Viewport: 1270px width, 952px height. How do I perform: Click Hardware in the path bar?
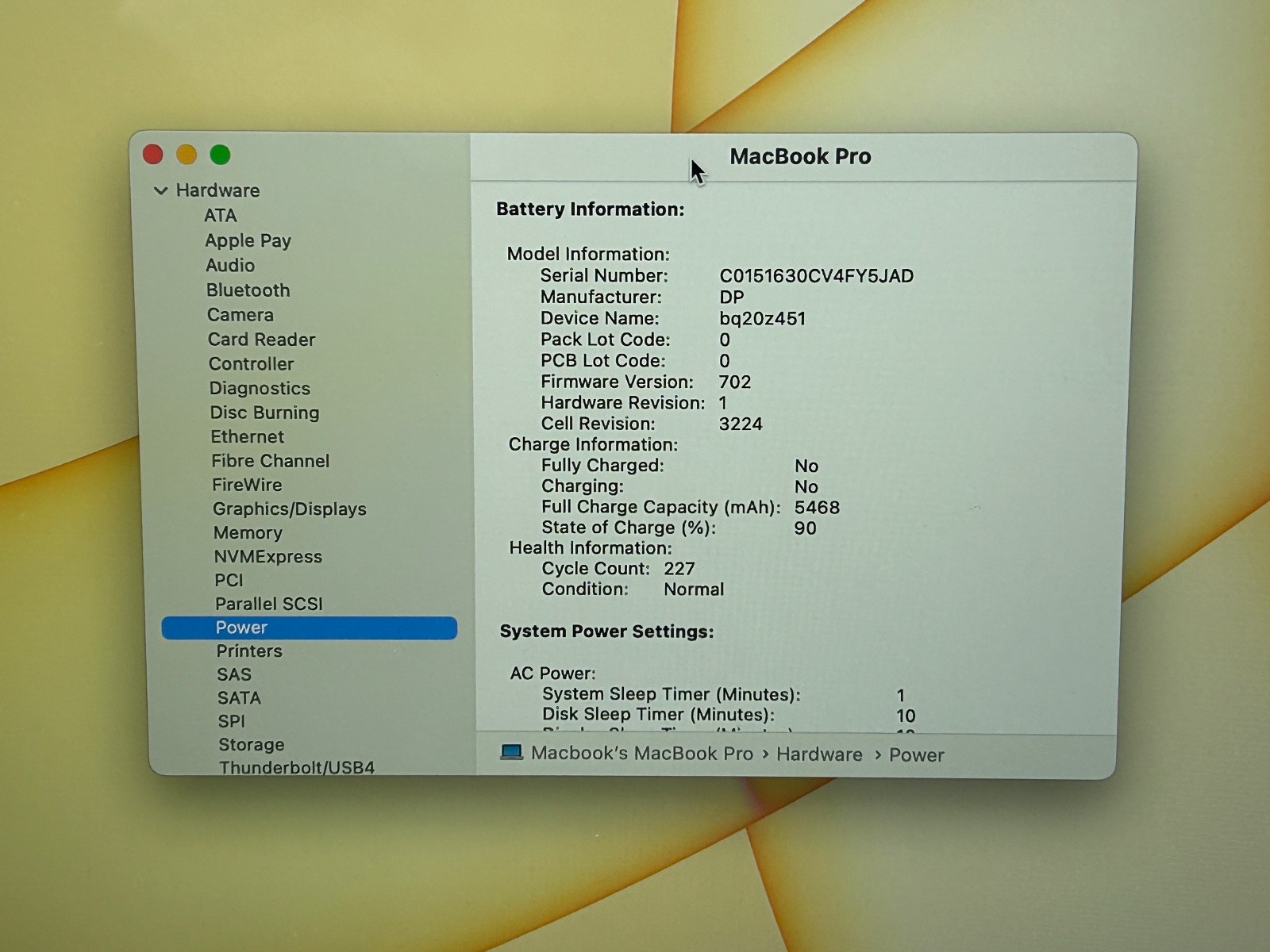[x=819, y=754]
